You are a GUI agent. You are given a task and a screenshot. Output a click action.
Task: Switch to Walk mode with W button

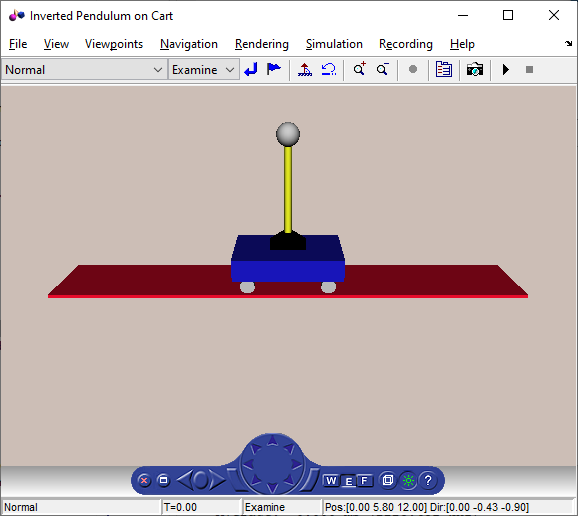coord(331,481)
